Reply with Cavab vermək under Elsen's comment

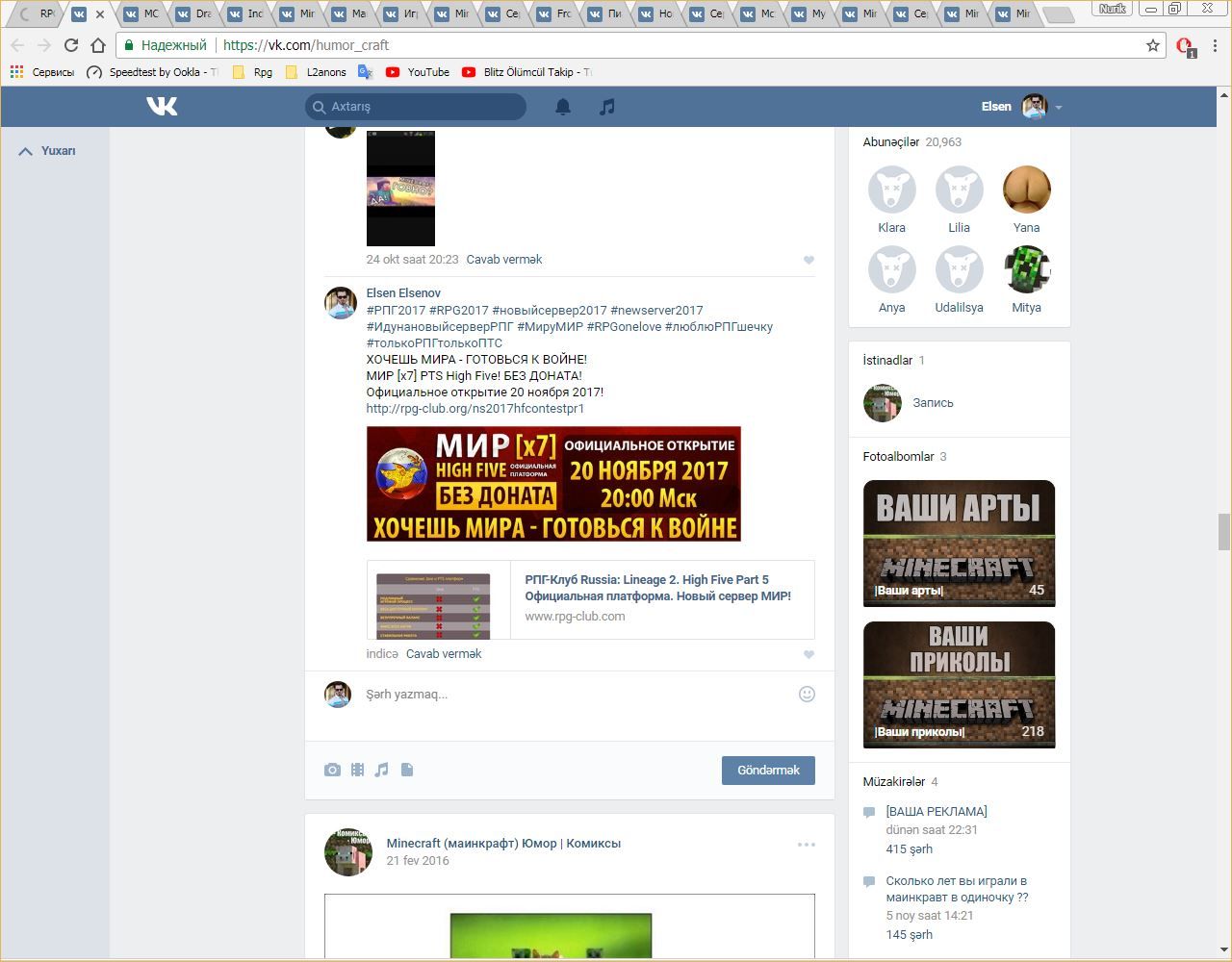(444, 654)
